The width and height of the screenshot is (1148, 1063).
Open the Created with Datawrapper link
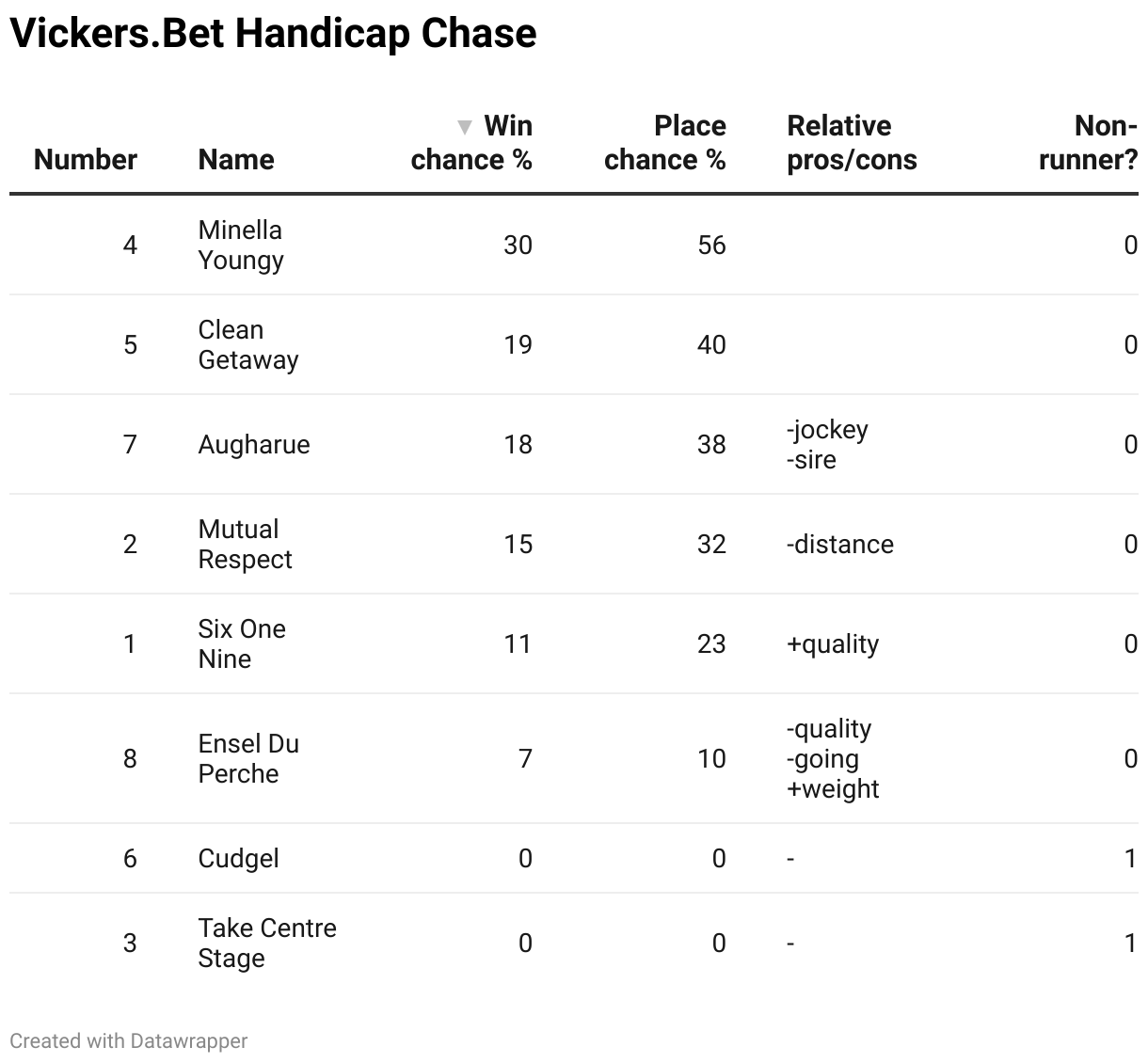point(129,1040)
